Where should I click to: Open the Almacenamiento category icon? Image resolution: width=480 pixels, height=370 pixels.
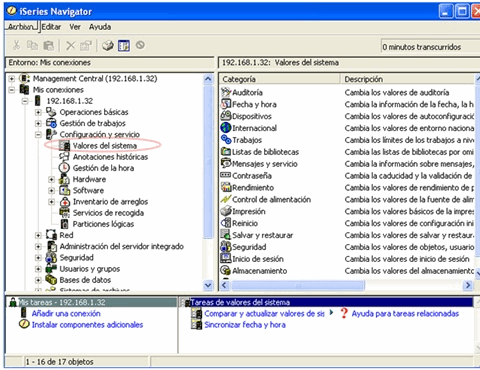[x=226, y=270]
